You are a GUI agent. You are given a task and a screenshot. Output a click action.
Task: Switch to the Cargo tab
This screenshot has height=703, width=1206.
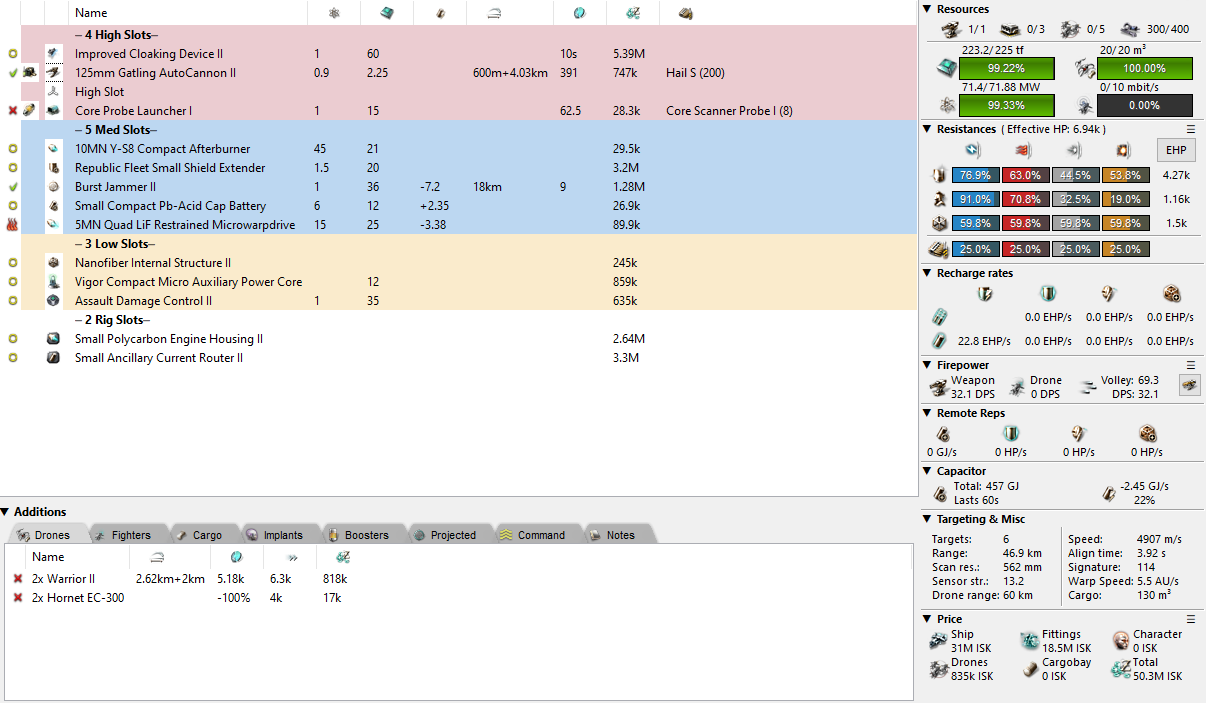coord(207,535)
